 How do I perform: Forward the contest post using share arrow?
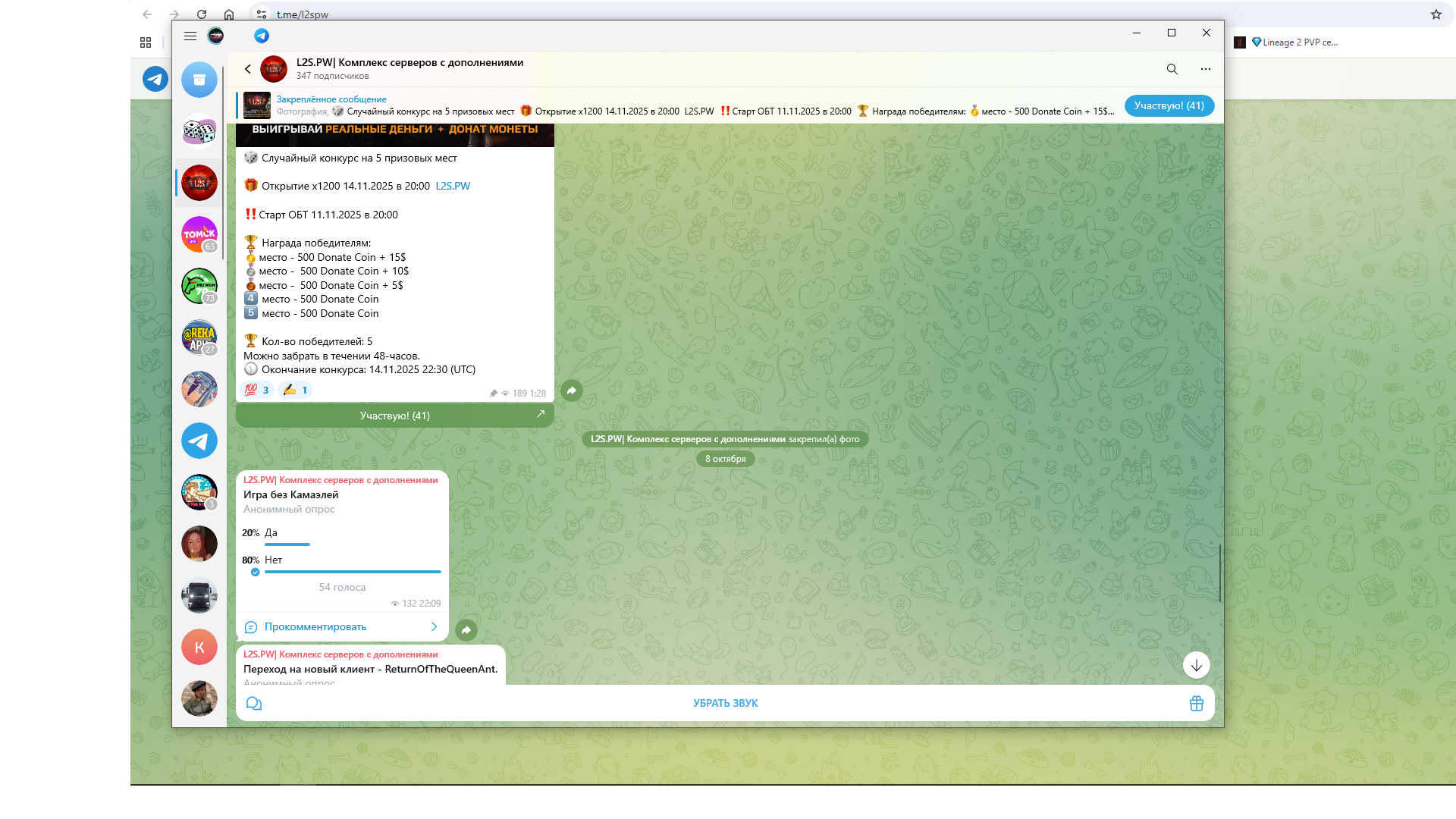[x=572, y=391]
